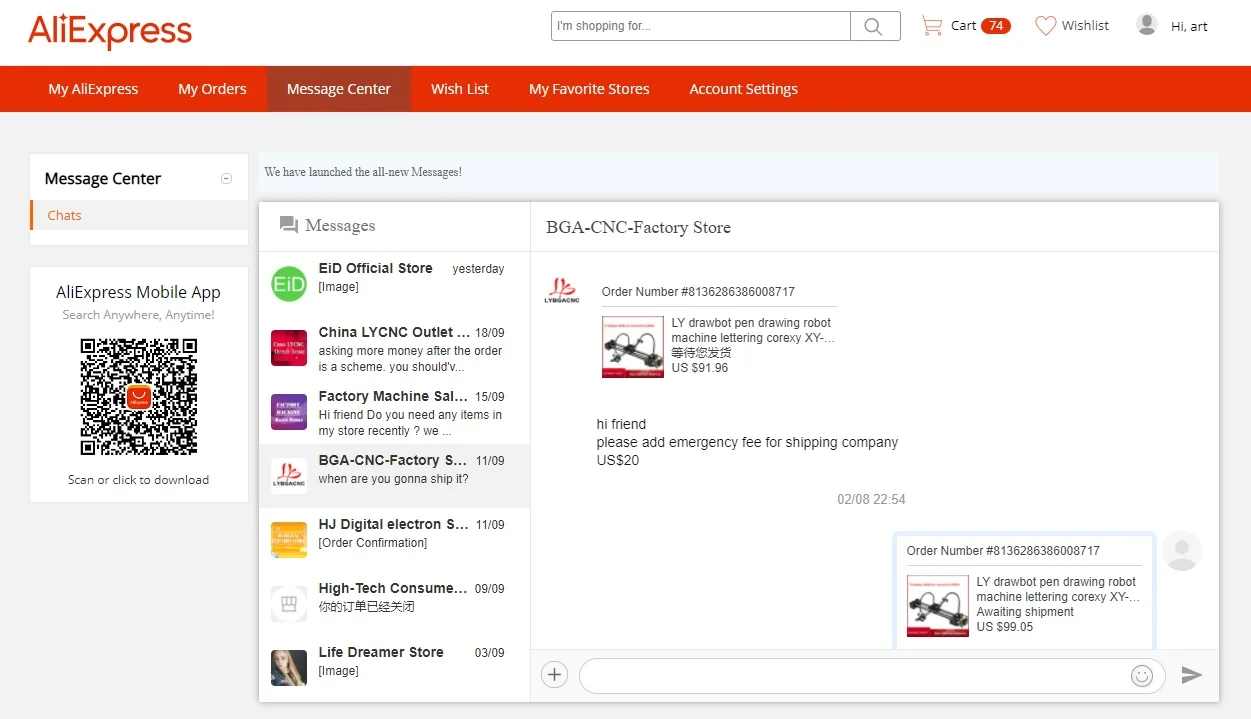The width and height of the screenshot is (1251, 719).
Task: Click the Messages speech bubble icon
Action: pyautogui.click(x=289, y=226)
